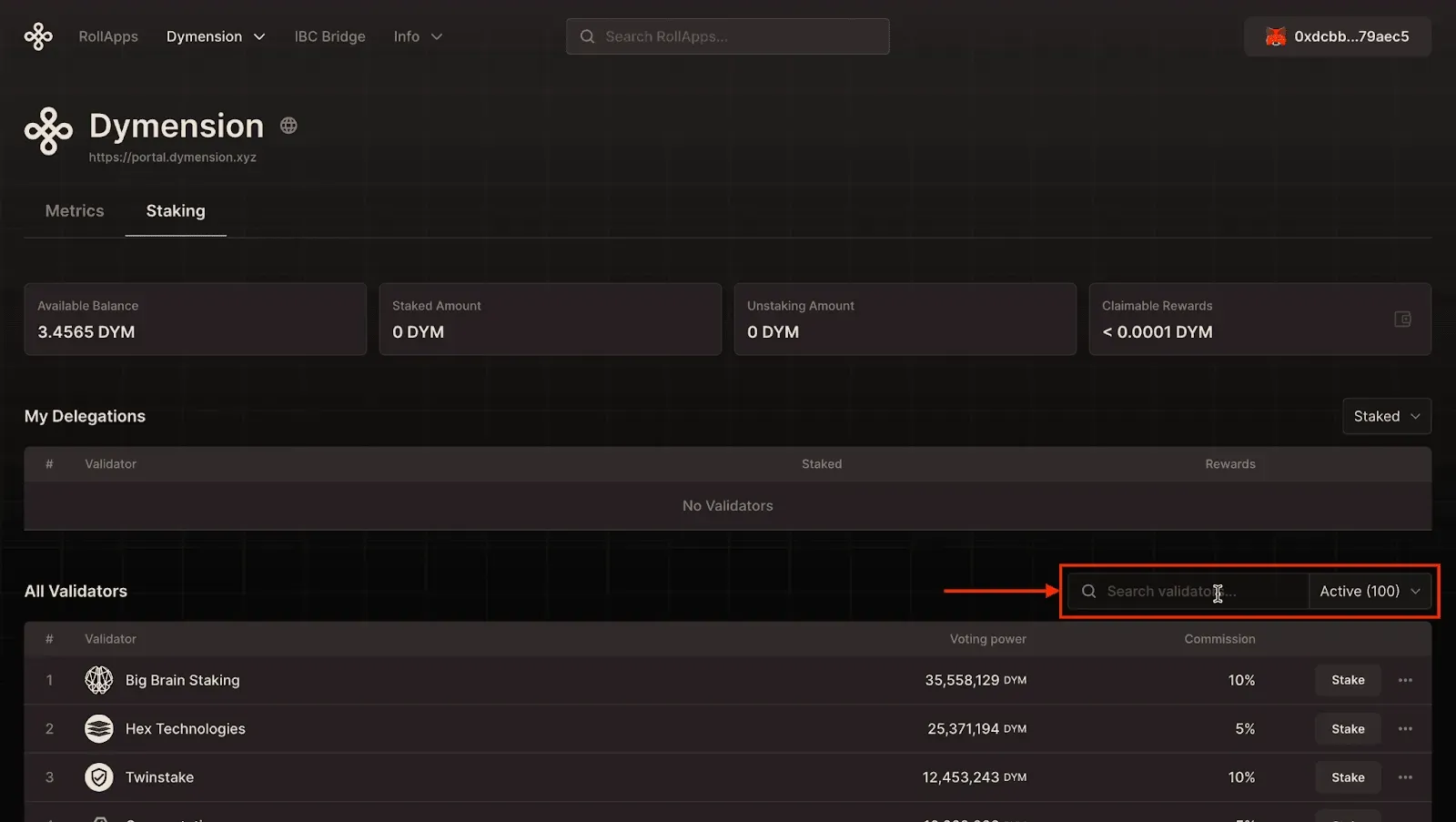Open more options for Twinstake
Screen dimensions: 1456x822
click(1405, 777)
